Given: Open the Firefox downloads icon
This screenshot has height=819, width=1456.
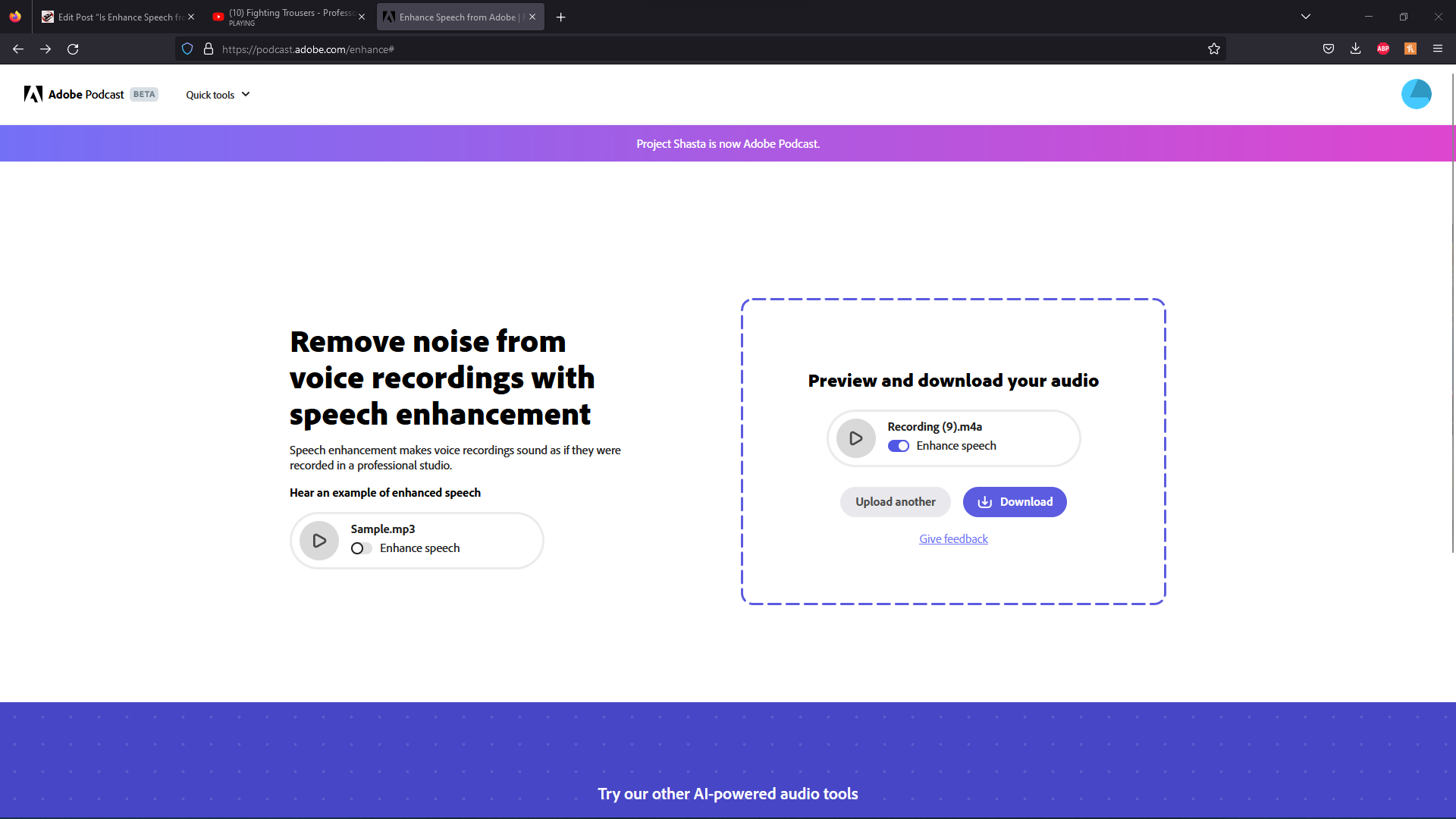Looking at the screenshot, I should tap(1355, 49).
